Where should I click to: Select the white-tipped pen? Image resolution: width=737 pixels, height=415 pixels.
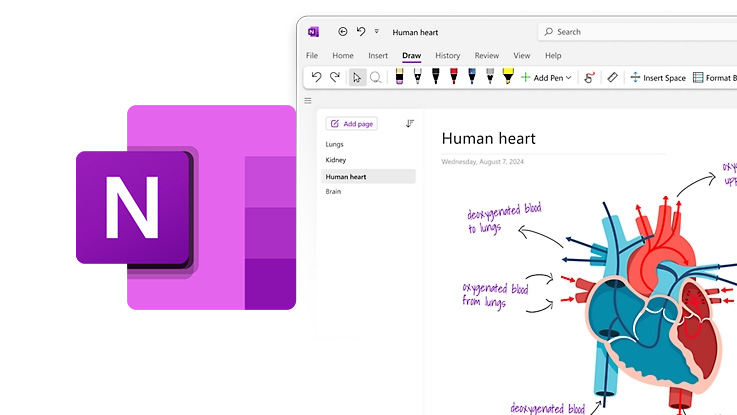click(x=417, y=77)
